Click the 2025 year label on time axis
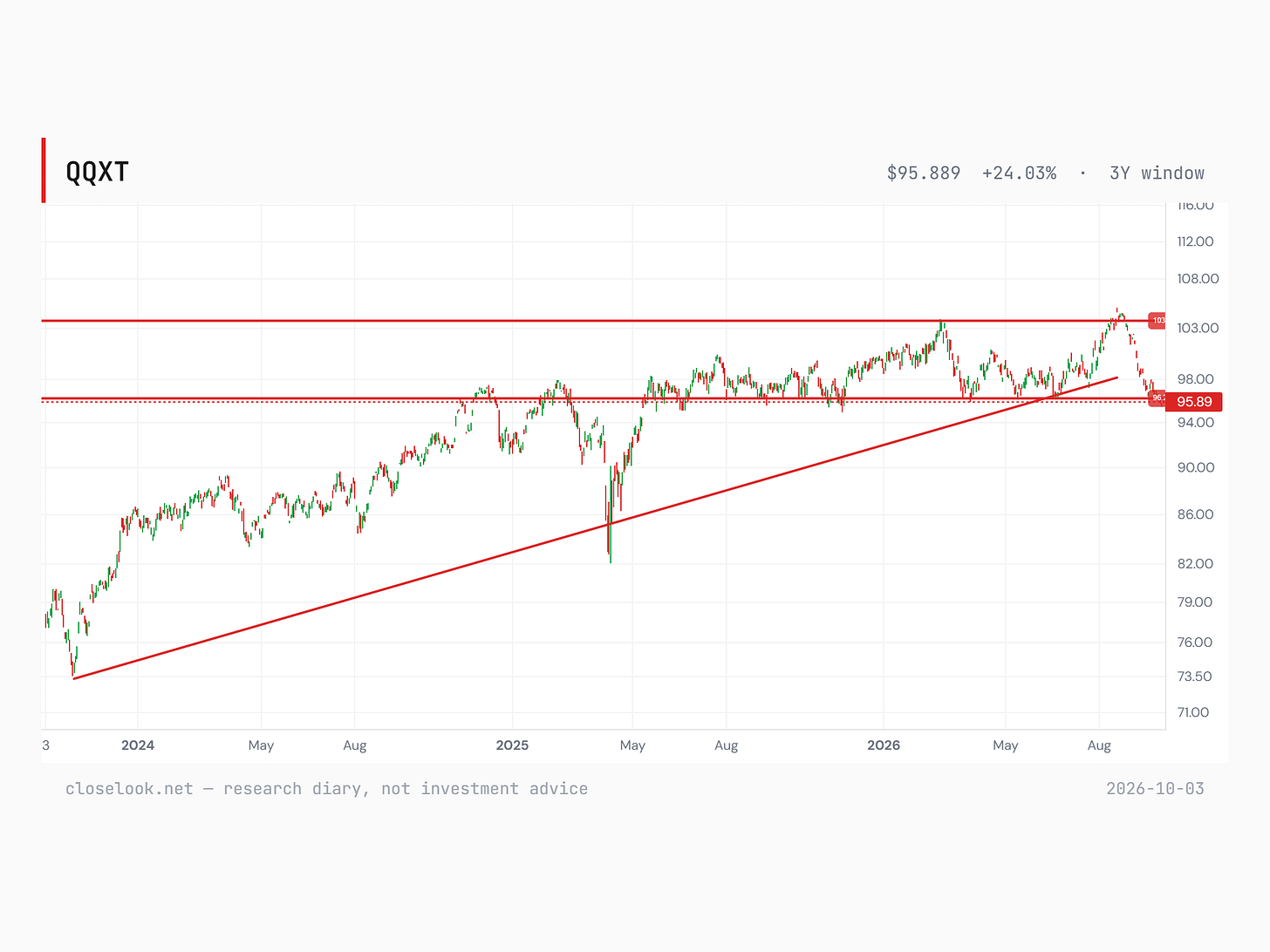Viewport: 1270px width, 952px height. (x=512, y=745)
